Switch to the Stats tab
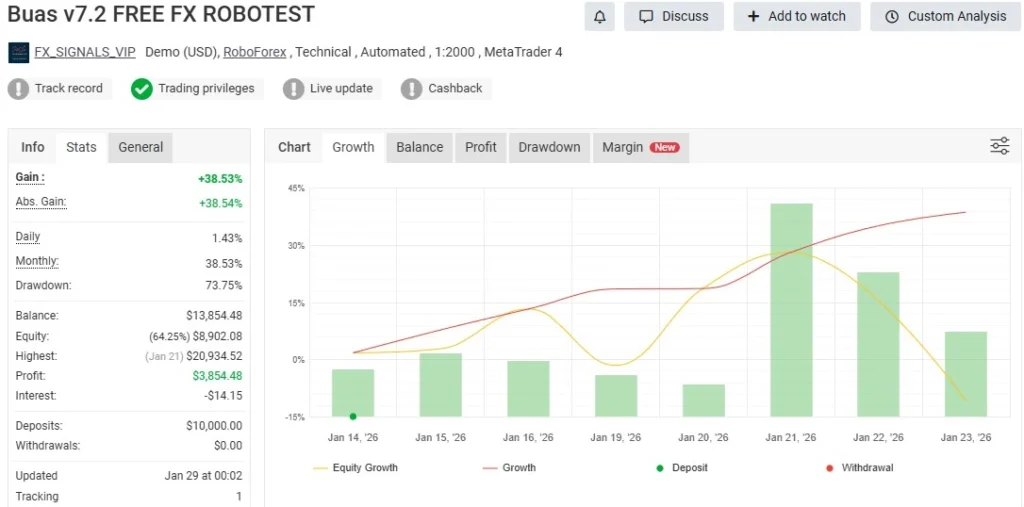The image size is (1024, 507). coord(81,147)
